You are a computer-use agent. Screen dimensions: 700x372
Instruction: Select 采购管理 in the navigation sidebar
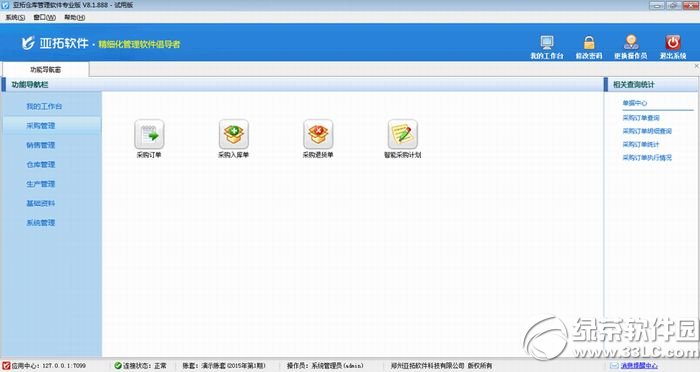point(41,126)
